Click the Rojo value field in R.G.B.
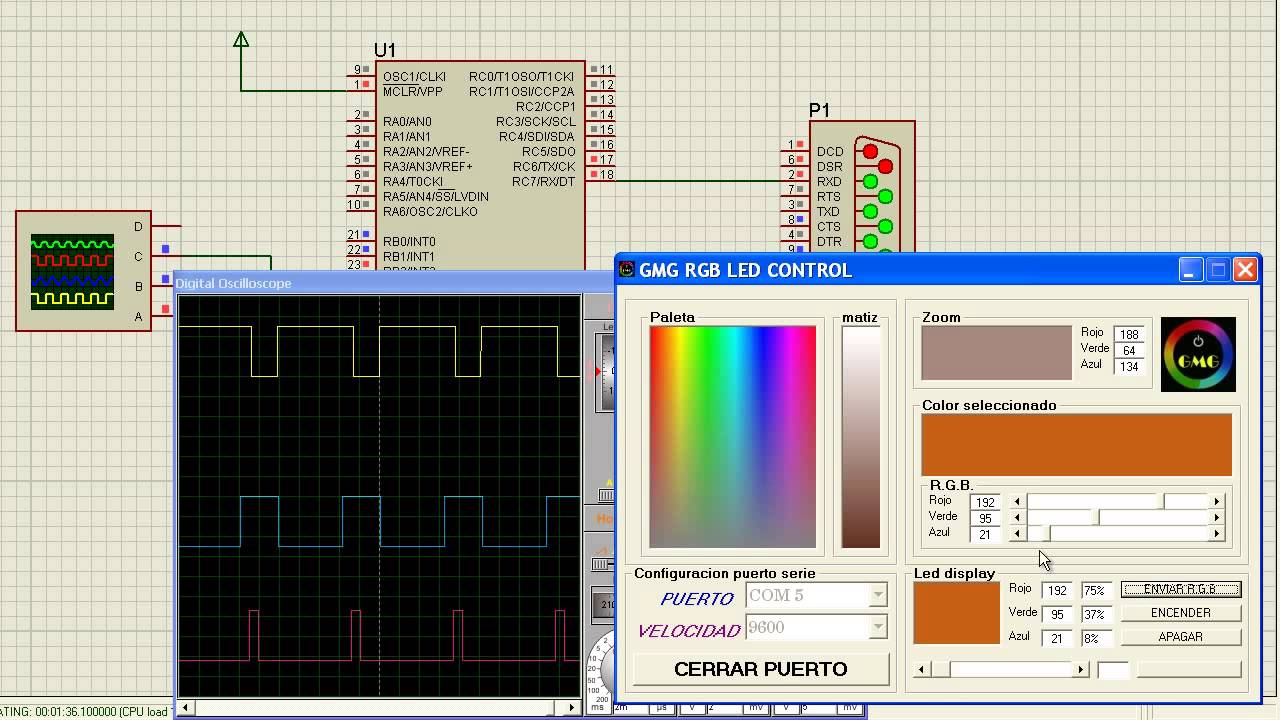 [986, 503]
